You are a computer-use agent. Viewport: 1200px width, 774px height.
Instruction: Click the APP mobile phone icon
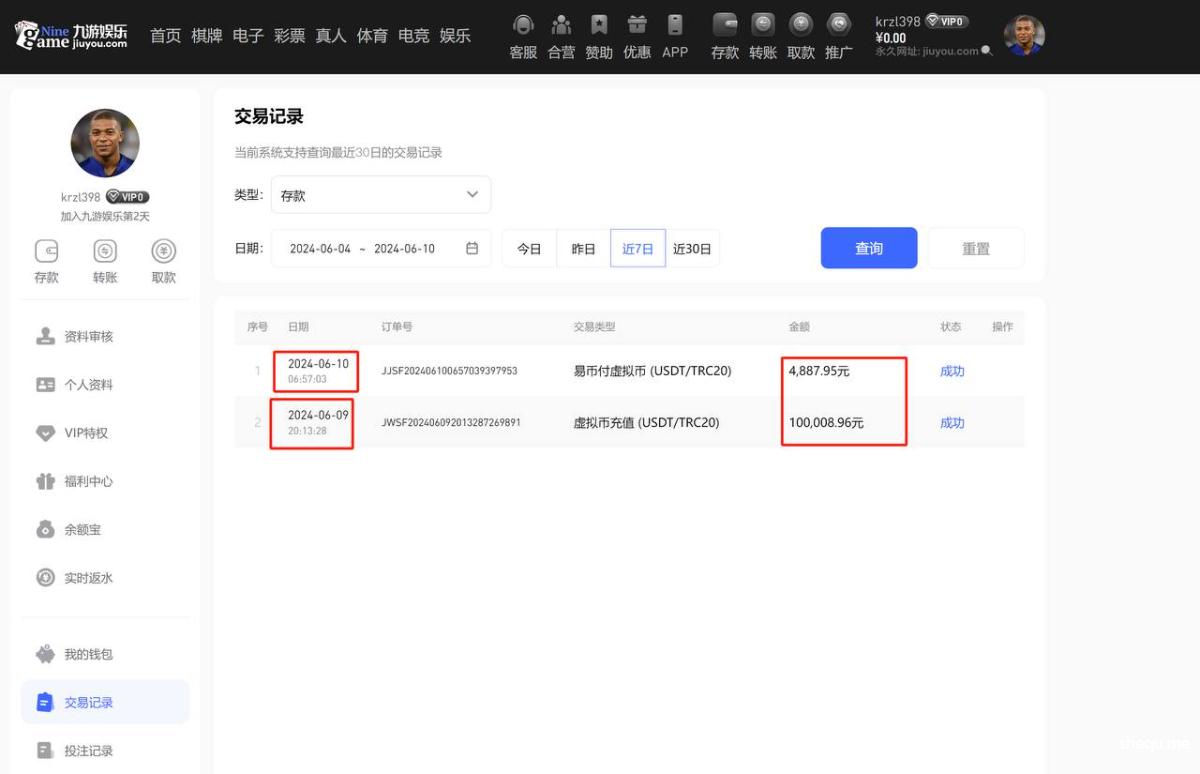pyautogui.click(x=675, y=25)
